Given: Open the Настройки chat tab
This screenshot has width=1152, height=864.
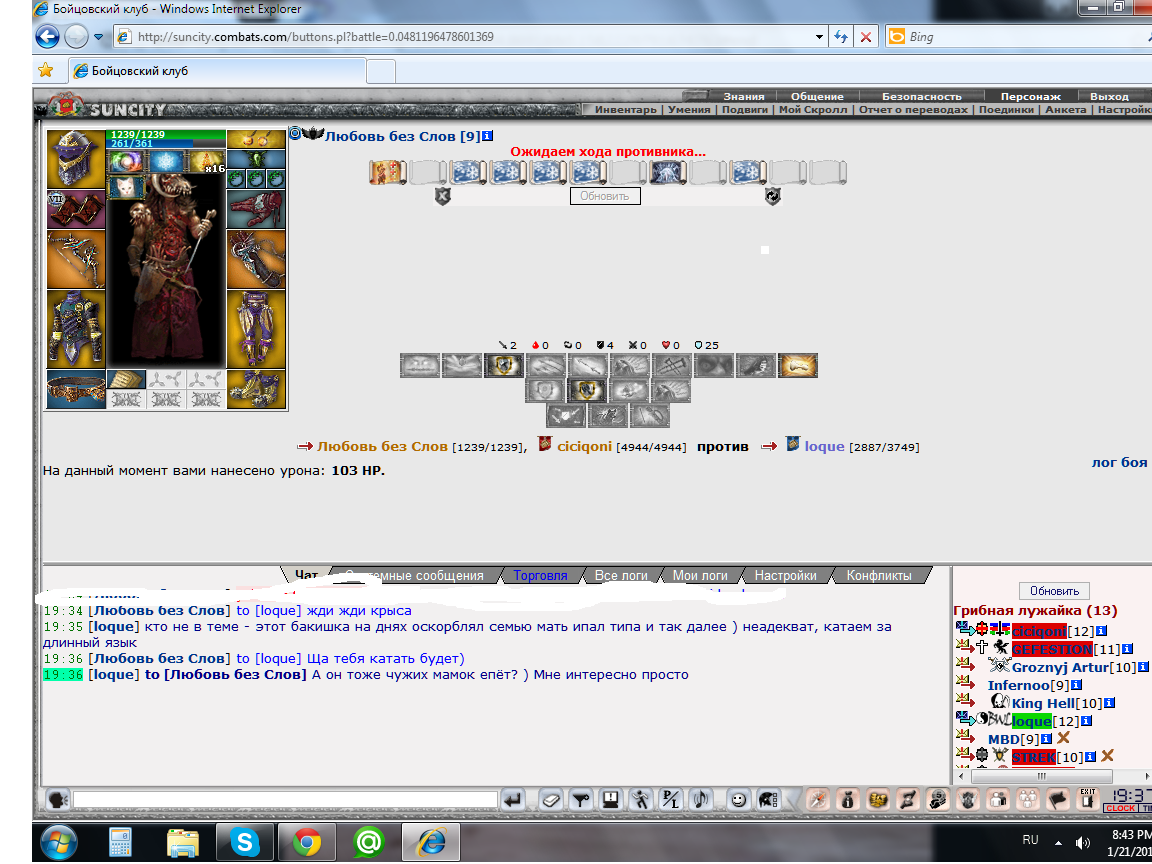Looking at the screenshot, I should [x=785, y=575].
